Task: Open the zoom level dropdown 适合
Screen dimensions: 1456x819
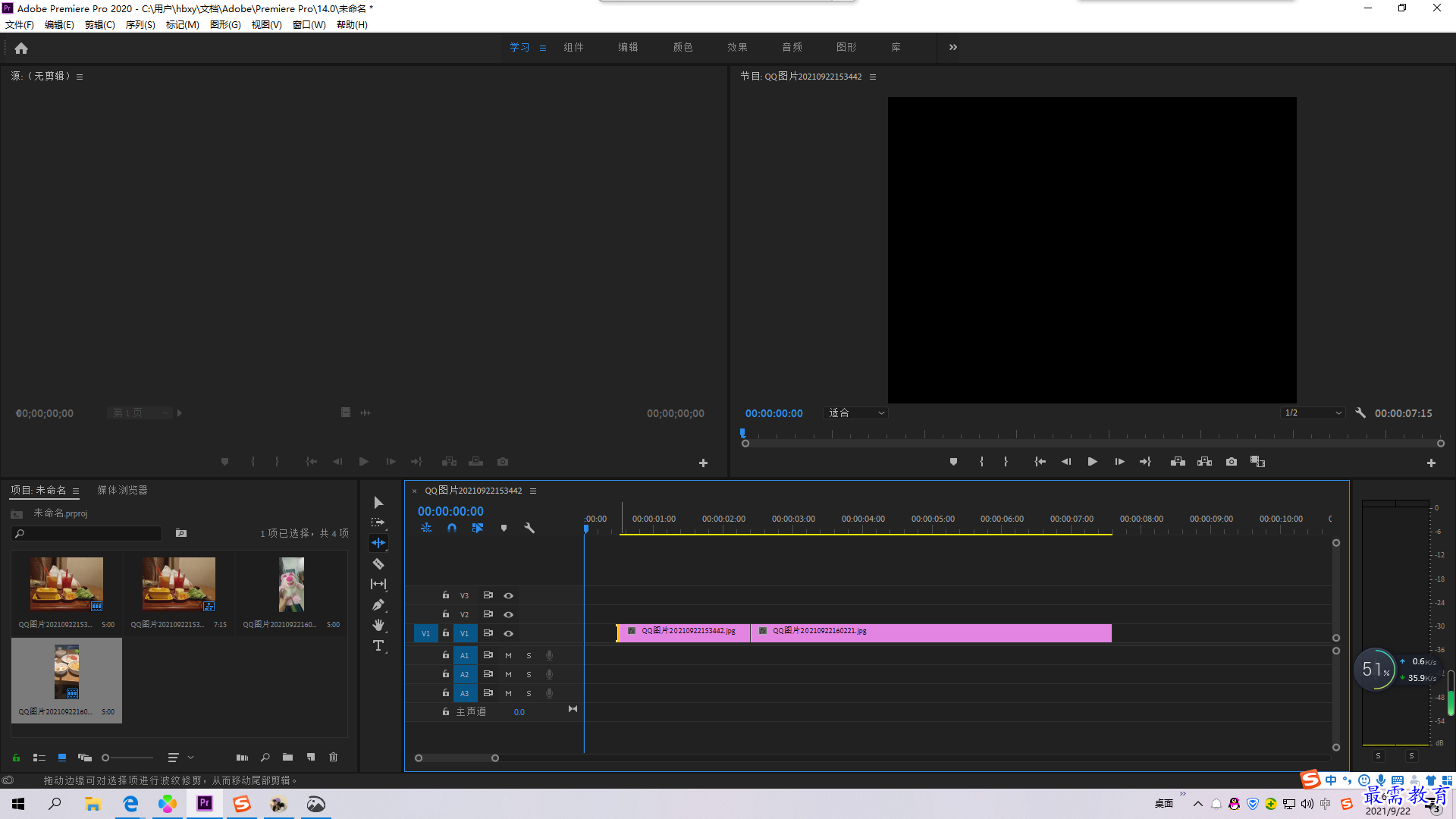Action: pyautogui.click(x=855, y=413)
